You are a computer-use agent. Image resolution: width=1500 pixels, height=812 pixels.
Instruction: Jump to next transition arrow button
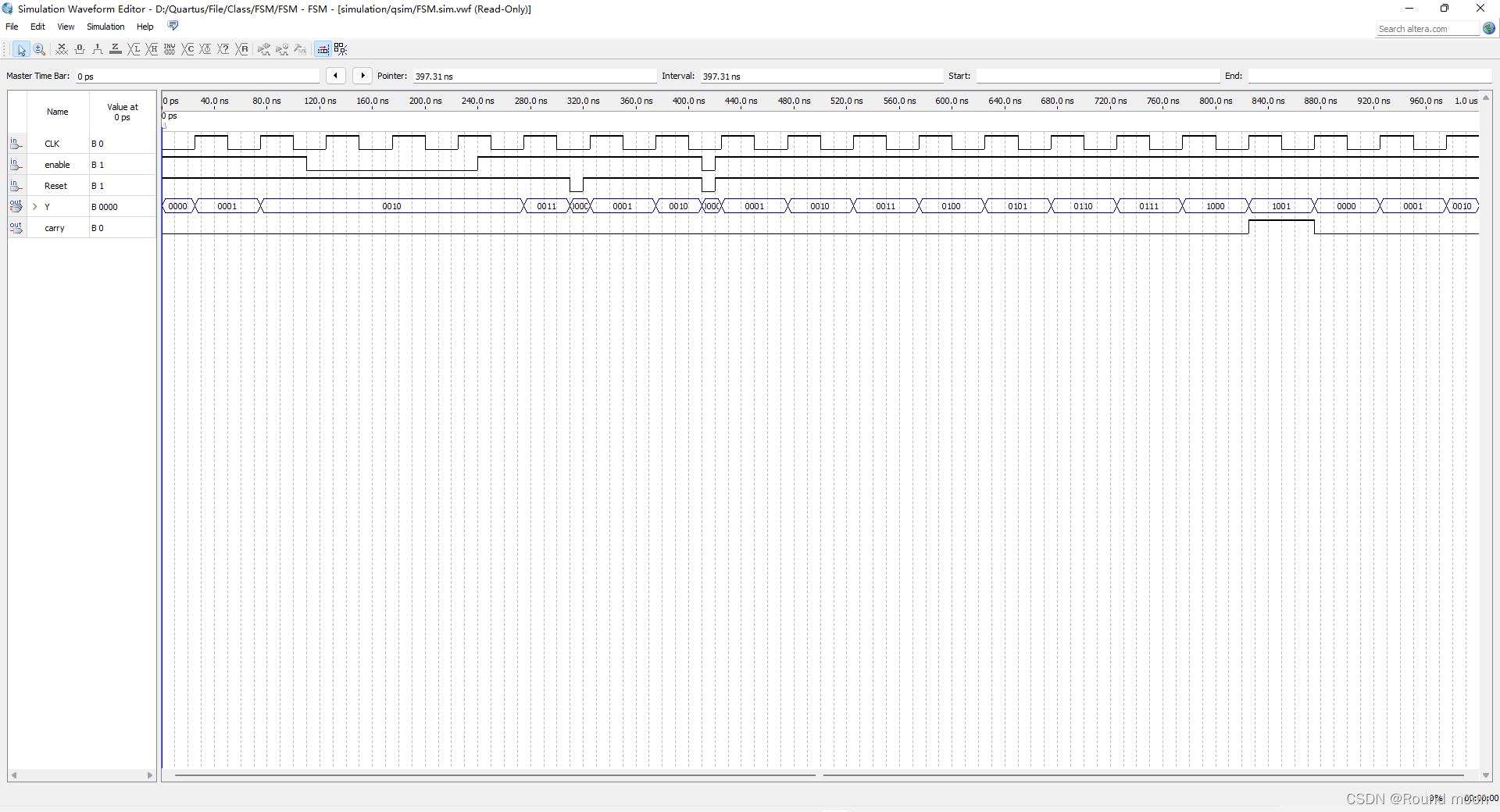point(362,76)
